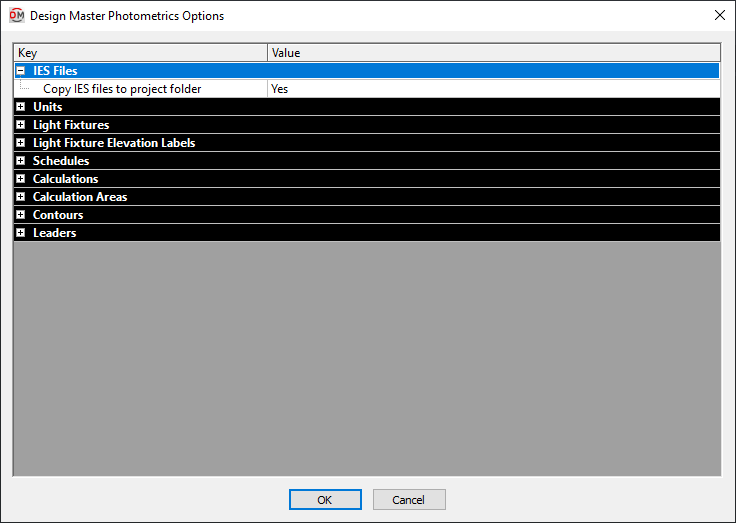Expand Light Fixture Elevation Labels category
736x523 pixels.
tap(21, 143)
